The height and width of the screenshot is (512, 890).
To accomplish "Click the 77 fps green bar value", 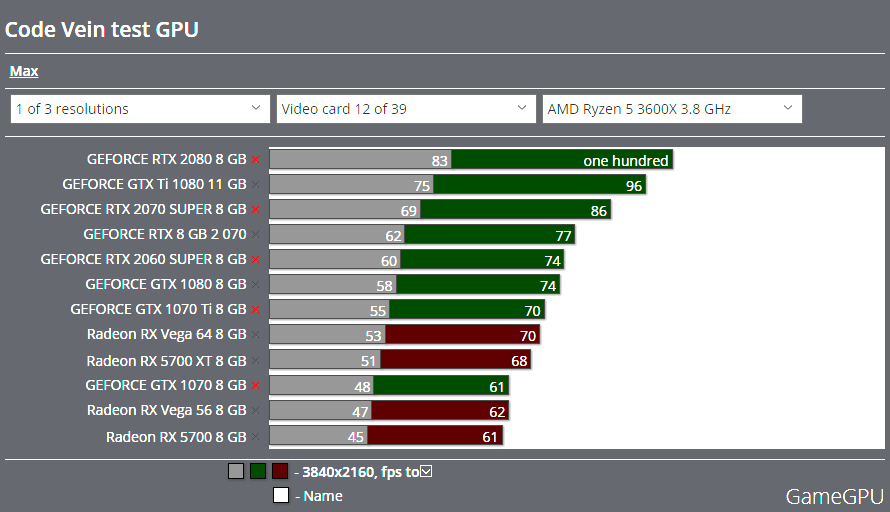I will click(563, 236).
